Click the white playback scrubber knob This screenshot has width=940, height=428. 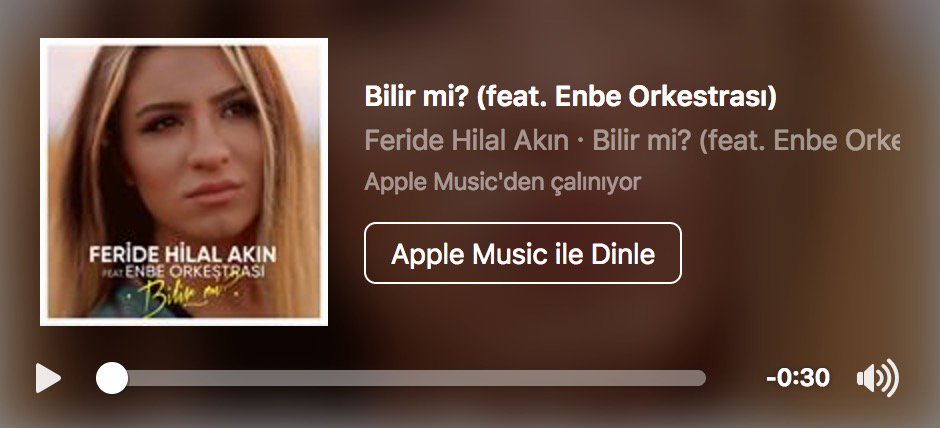(112, 378)
